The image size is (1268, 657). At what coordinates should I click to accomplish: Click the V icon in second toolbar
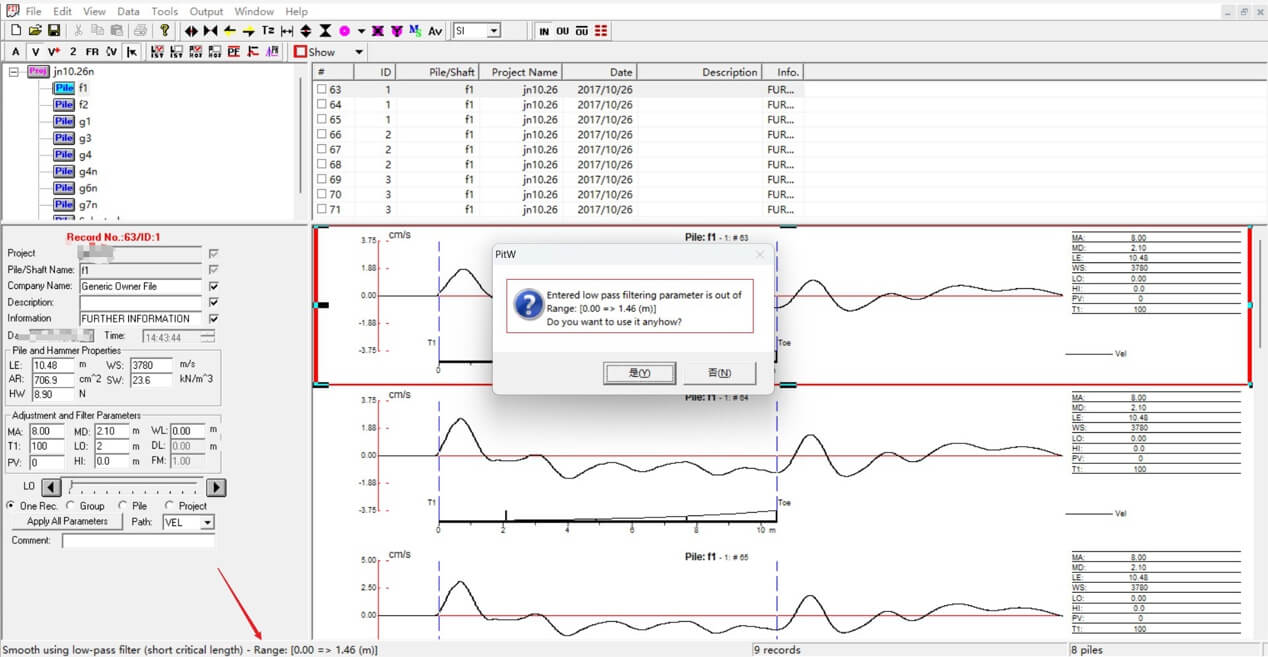tap(35, 52)
